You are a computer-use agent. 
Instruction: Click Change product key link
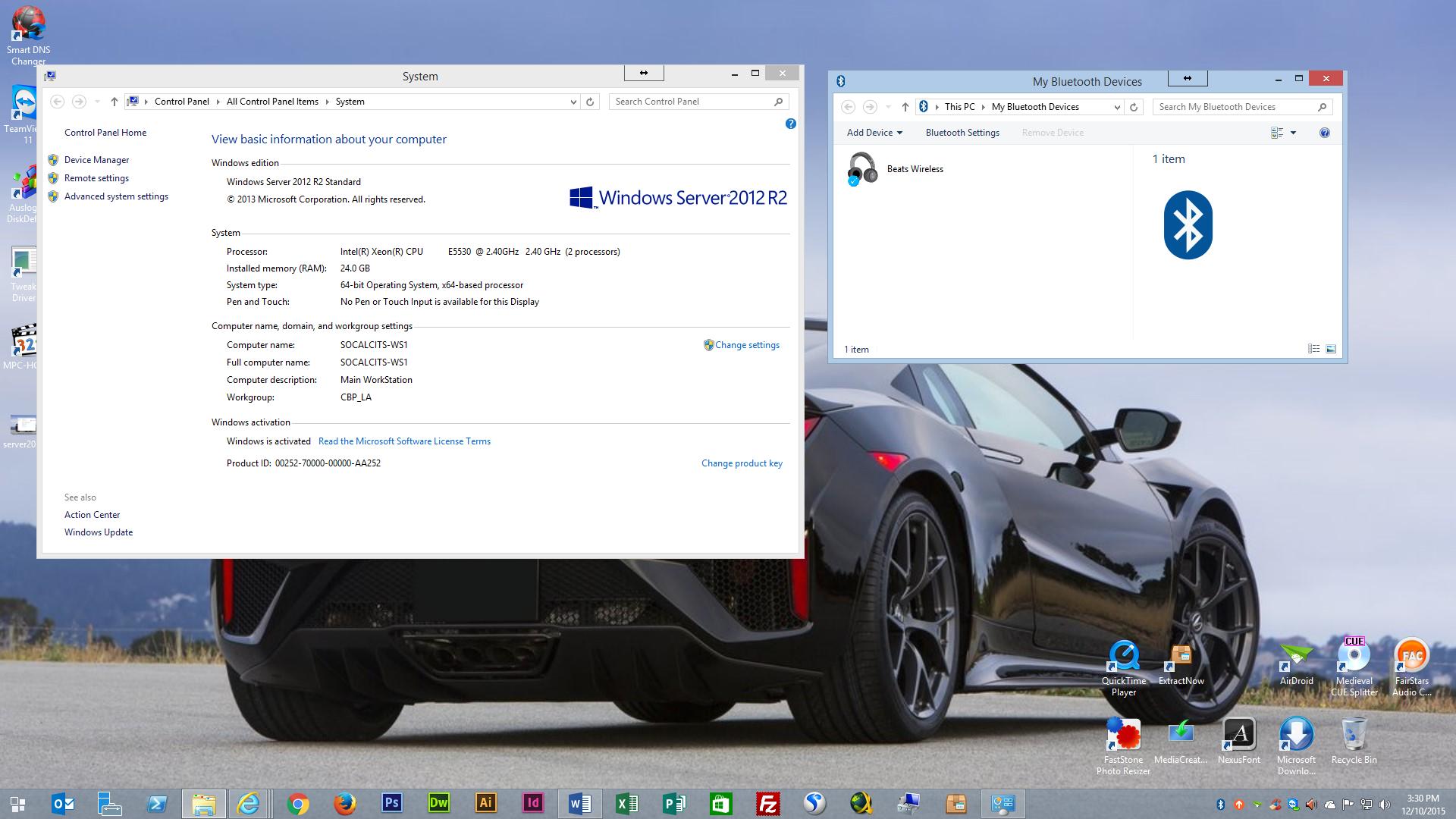[742, 463]
